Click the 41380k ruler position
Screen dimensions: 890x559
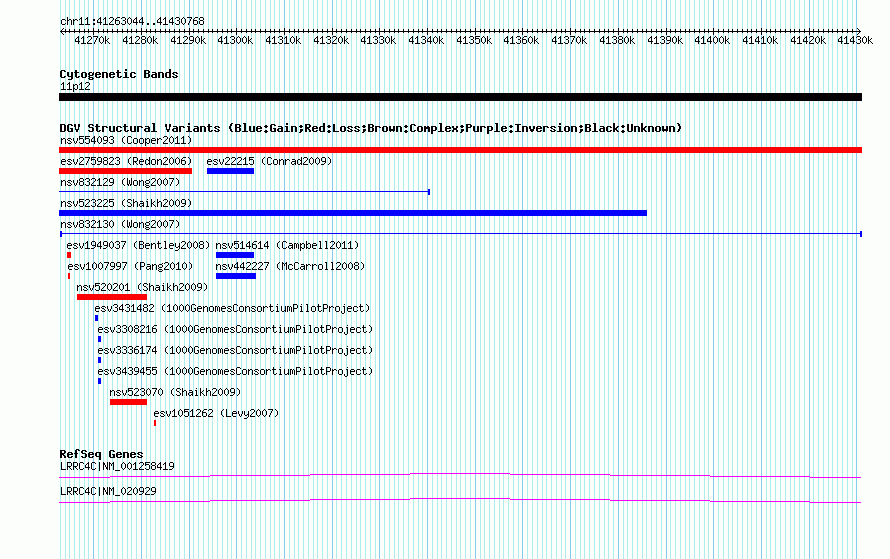pyautogui.click(x=617, y=40)
